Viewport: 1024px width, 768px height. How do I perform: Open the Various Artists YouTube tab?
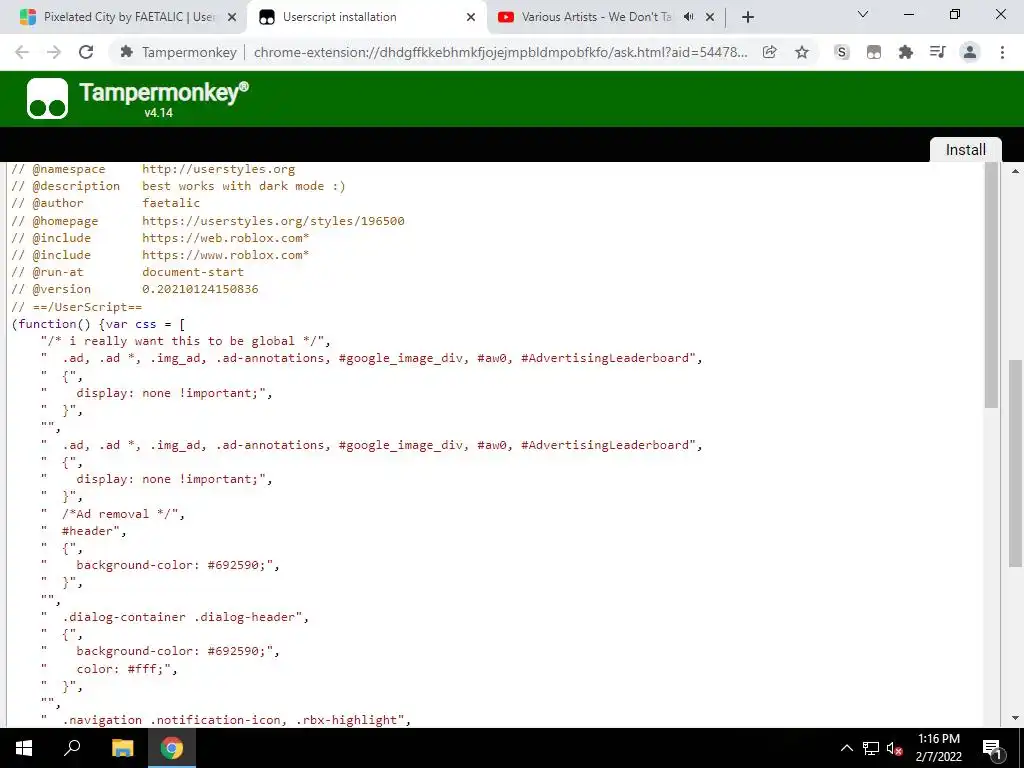pyautogui.click(x=595, y=17)
